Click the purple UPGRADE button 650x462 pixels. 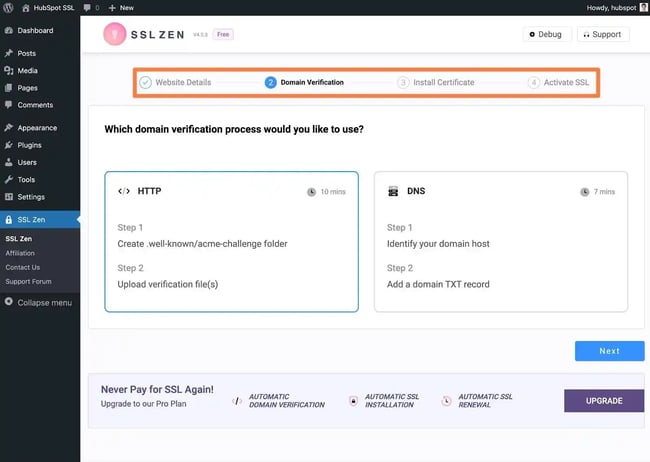pyautogui.click(x=604, y=401)
